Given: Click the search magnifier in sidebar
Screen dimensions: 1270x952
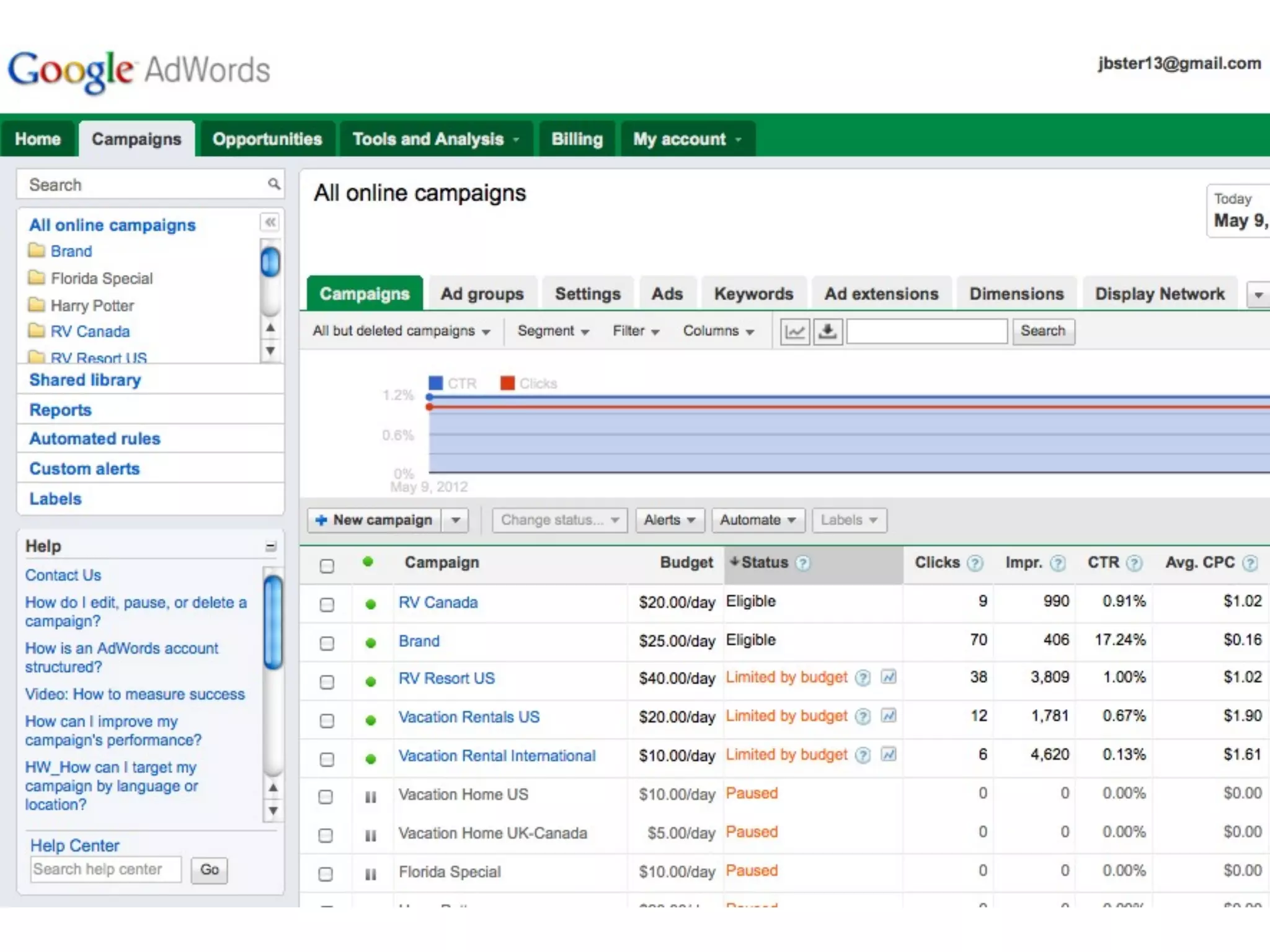Looking at the screenshot, I should pyautogui.click(x=273, y=184).
